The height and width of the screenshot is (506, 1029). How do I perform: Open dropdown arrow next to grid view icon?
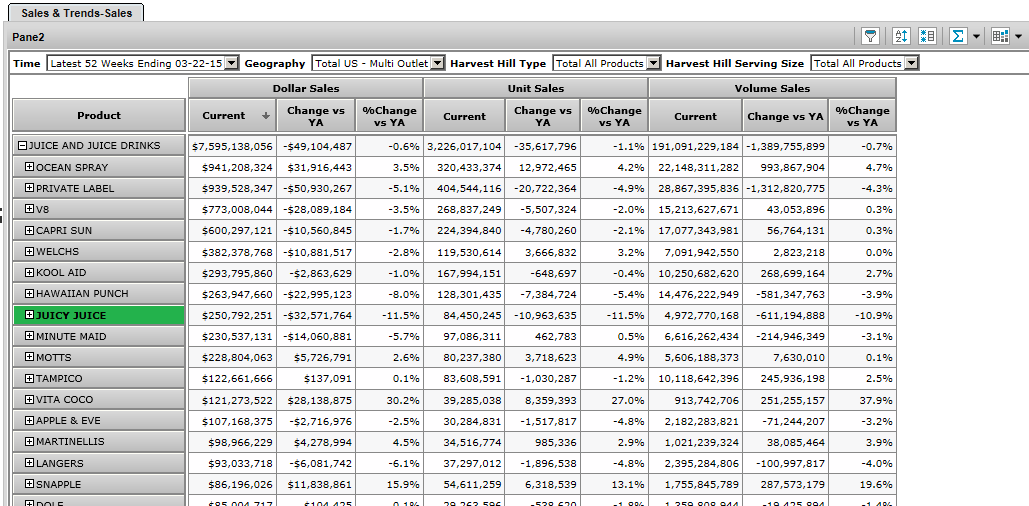1018,37
